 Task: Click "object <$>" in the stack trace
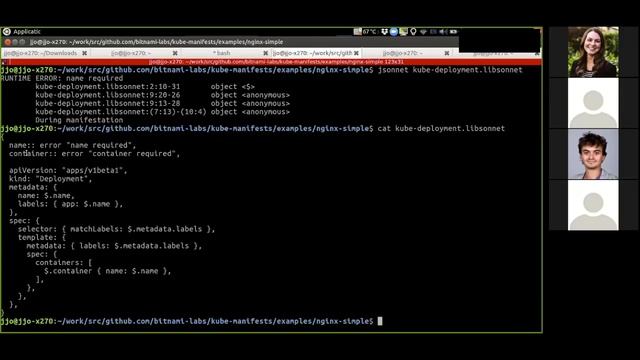click(233, 87)
